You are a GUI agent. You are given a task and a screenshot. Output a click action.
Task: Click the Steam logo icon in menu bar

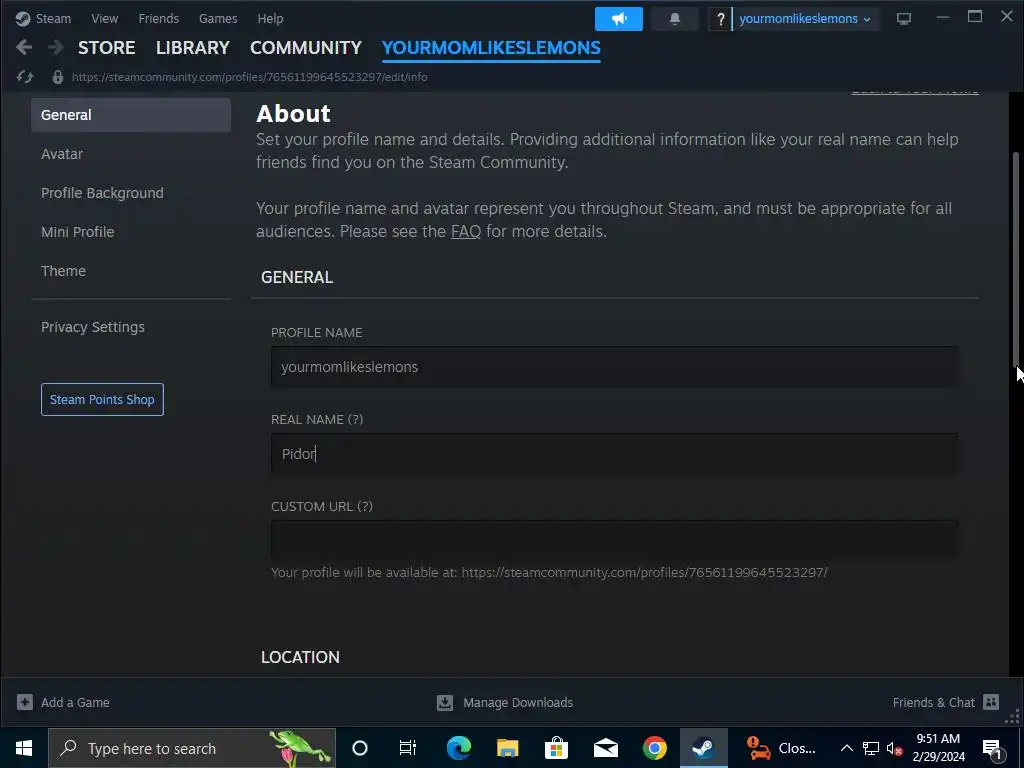(23, 18)
